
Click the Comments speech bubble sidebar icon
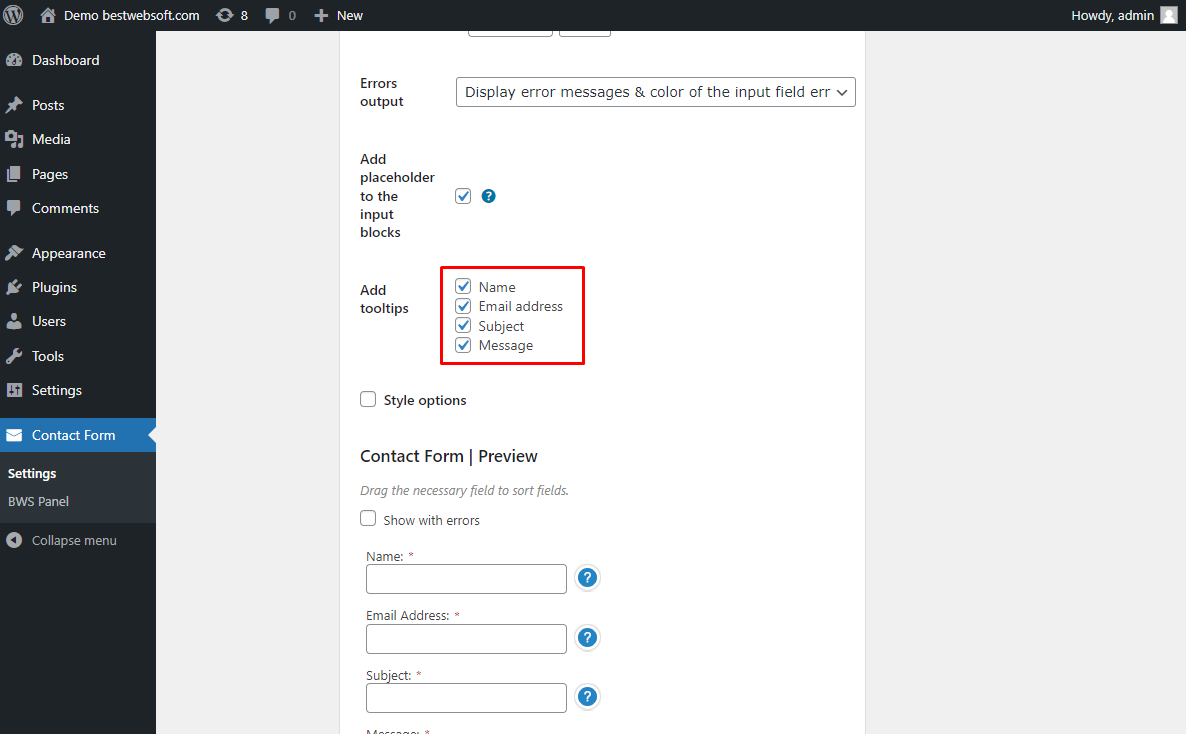(x=14, y=208)
